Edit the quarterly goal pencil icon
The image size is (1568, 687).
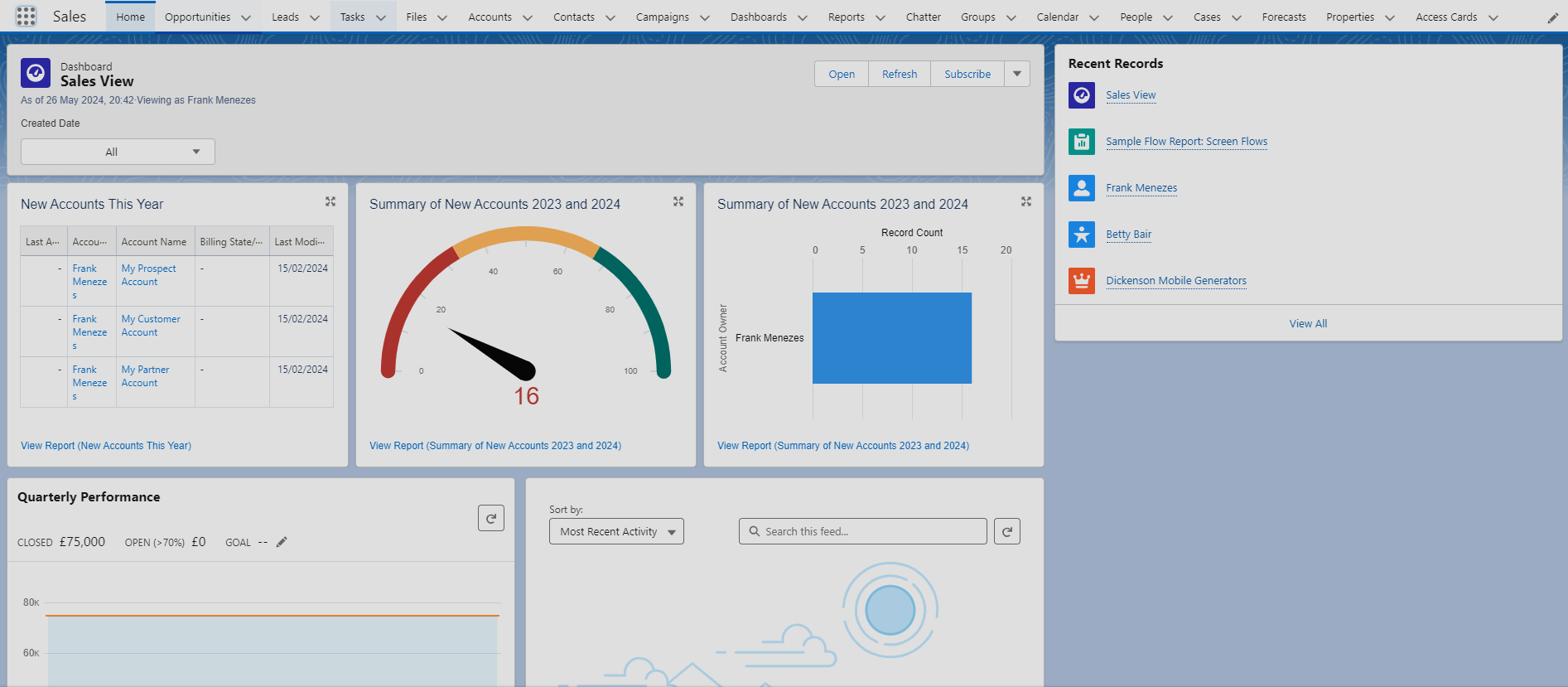coord(282,542)
